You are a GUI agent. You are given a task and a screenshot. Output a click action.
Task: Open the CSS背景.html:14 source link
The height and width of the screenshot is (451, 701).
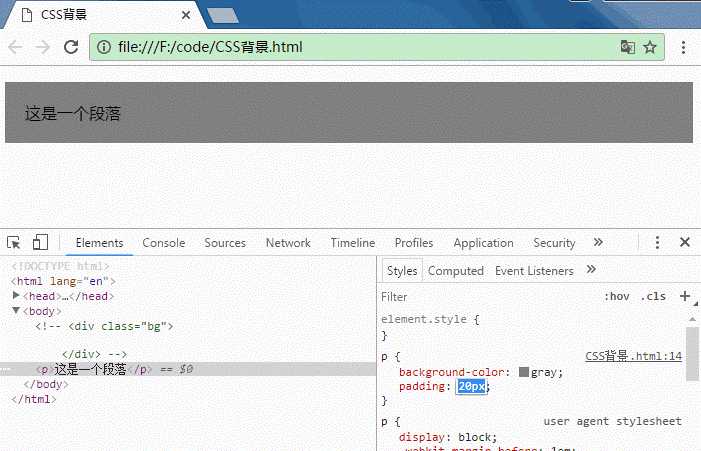point(633,356)
